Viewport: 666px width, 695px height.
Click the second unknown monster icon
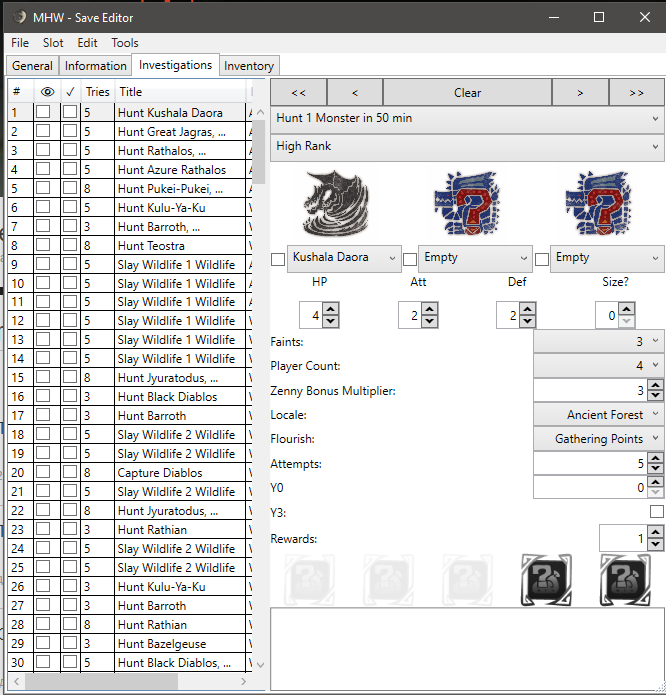pyautogui.click(x=467, y=203)
